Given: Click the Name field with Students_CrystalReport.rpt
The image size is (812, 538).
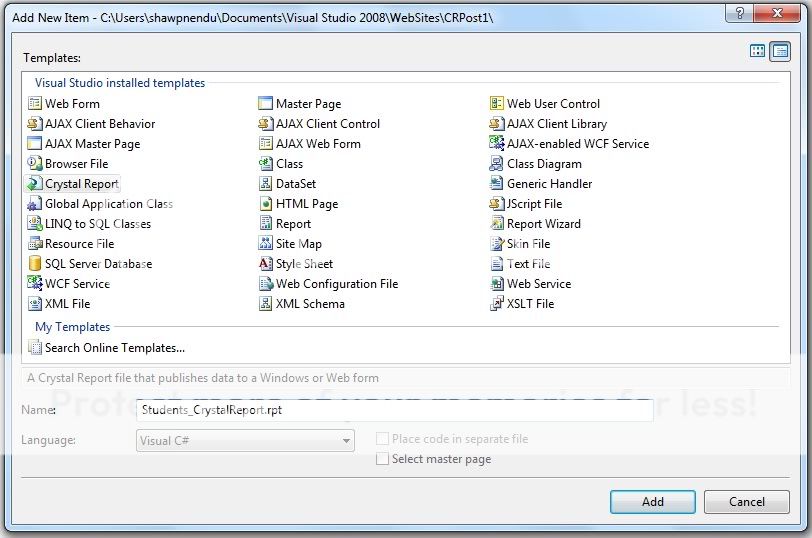Looking at the screenshot, I should pyautogui.click(x=395, y=410).
